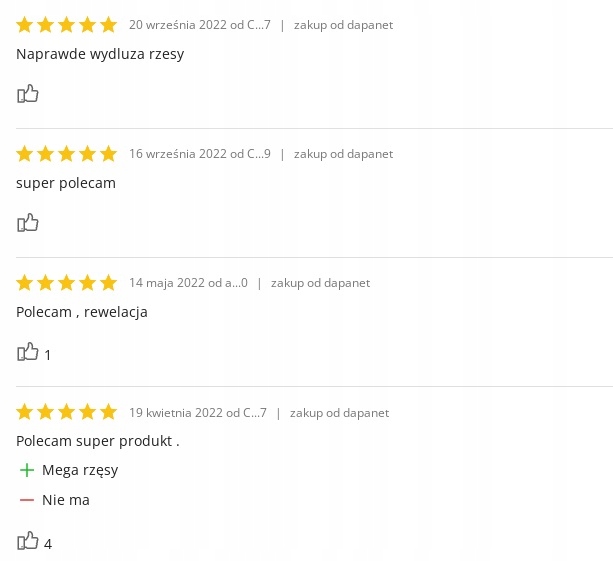The image size is (613, 561).
Task: Open seller link in 14 maja review
Action: (x=320, y=283)
